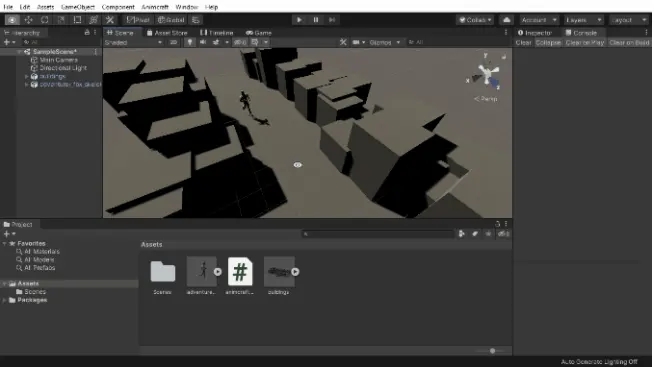Lock the Hierarchy panel
Screen dimensions: 654x367
tap(87, 33)
